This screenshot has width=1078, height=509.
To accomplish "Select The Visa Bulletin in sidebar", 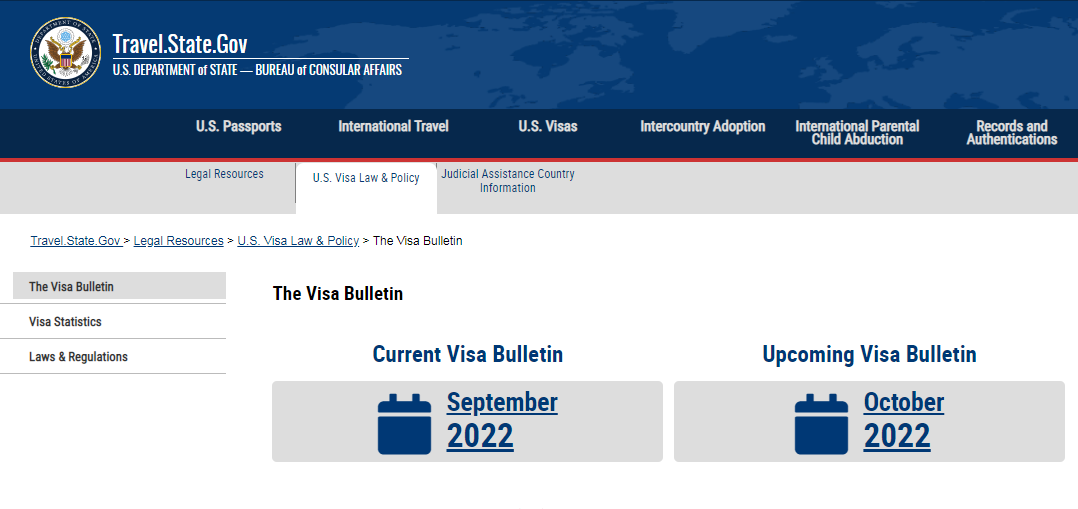I will click(x=120, y=286).
